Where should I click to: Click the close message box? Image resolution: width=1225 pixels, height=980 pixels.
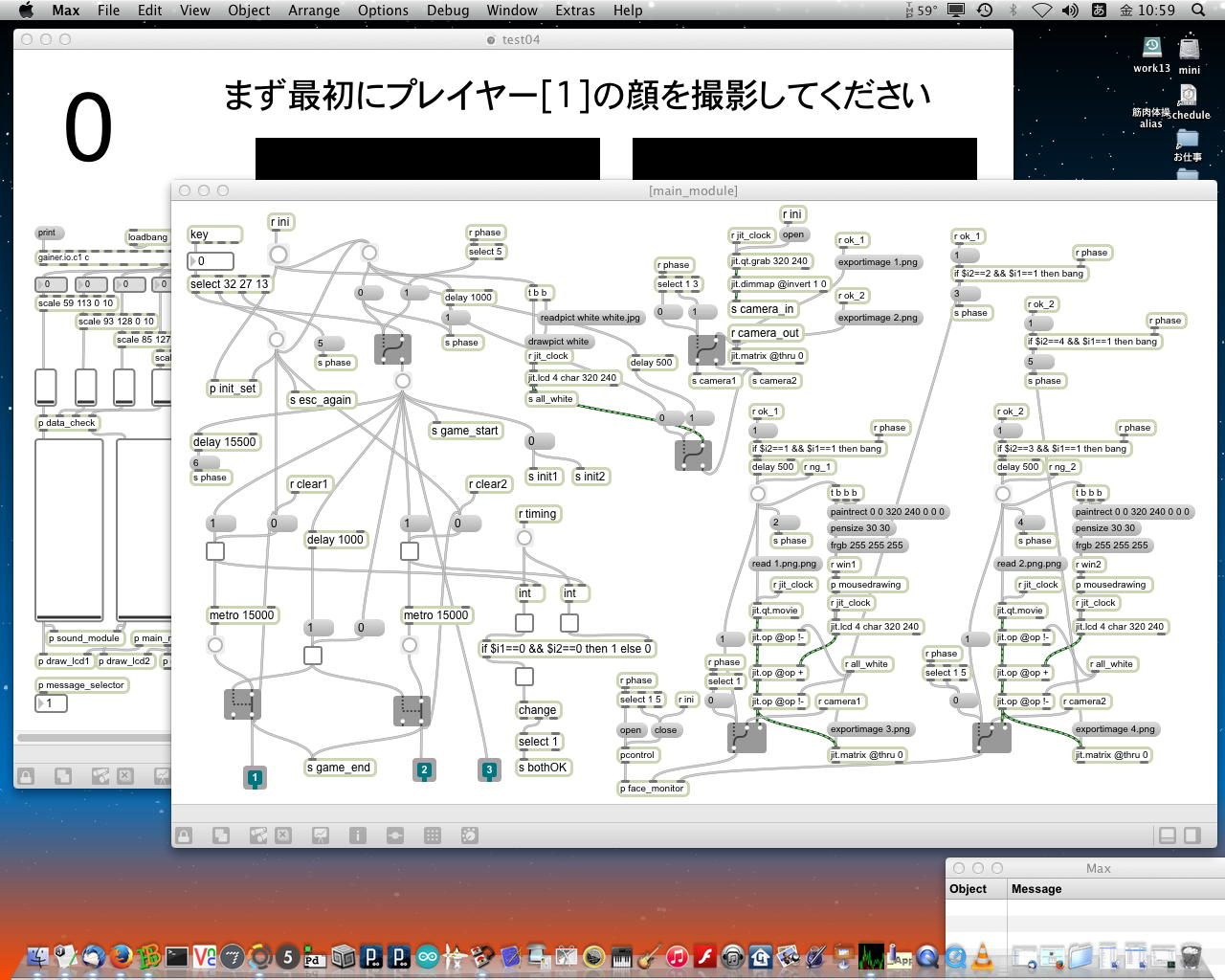[666, 730]
